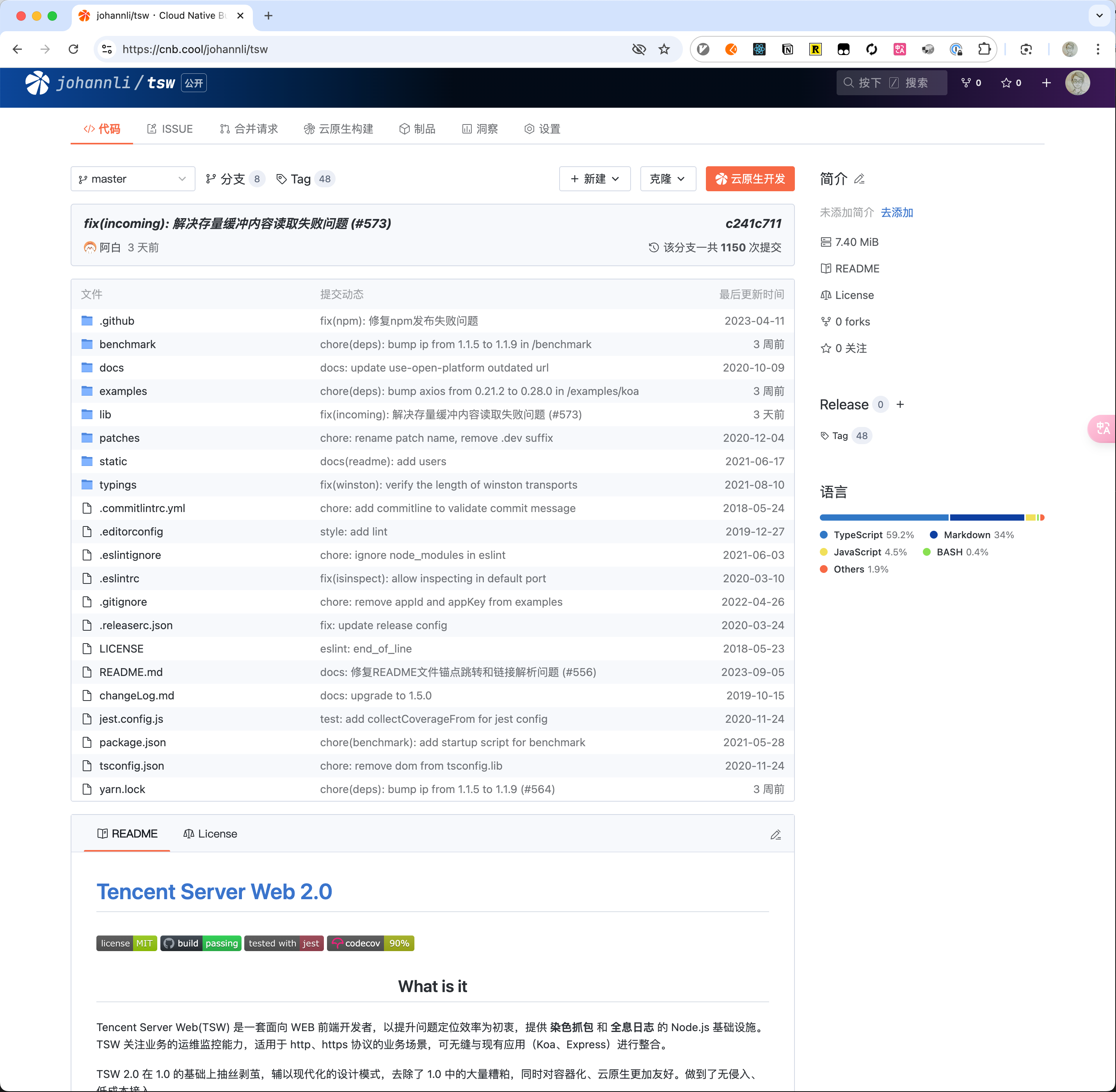Open the 设置 tab

point(542,129)
